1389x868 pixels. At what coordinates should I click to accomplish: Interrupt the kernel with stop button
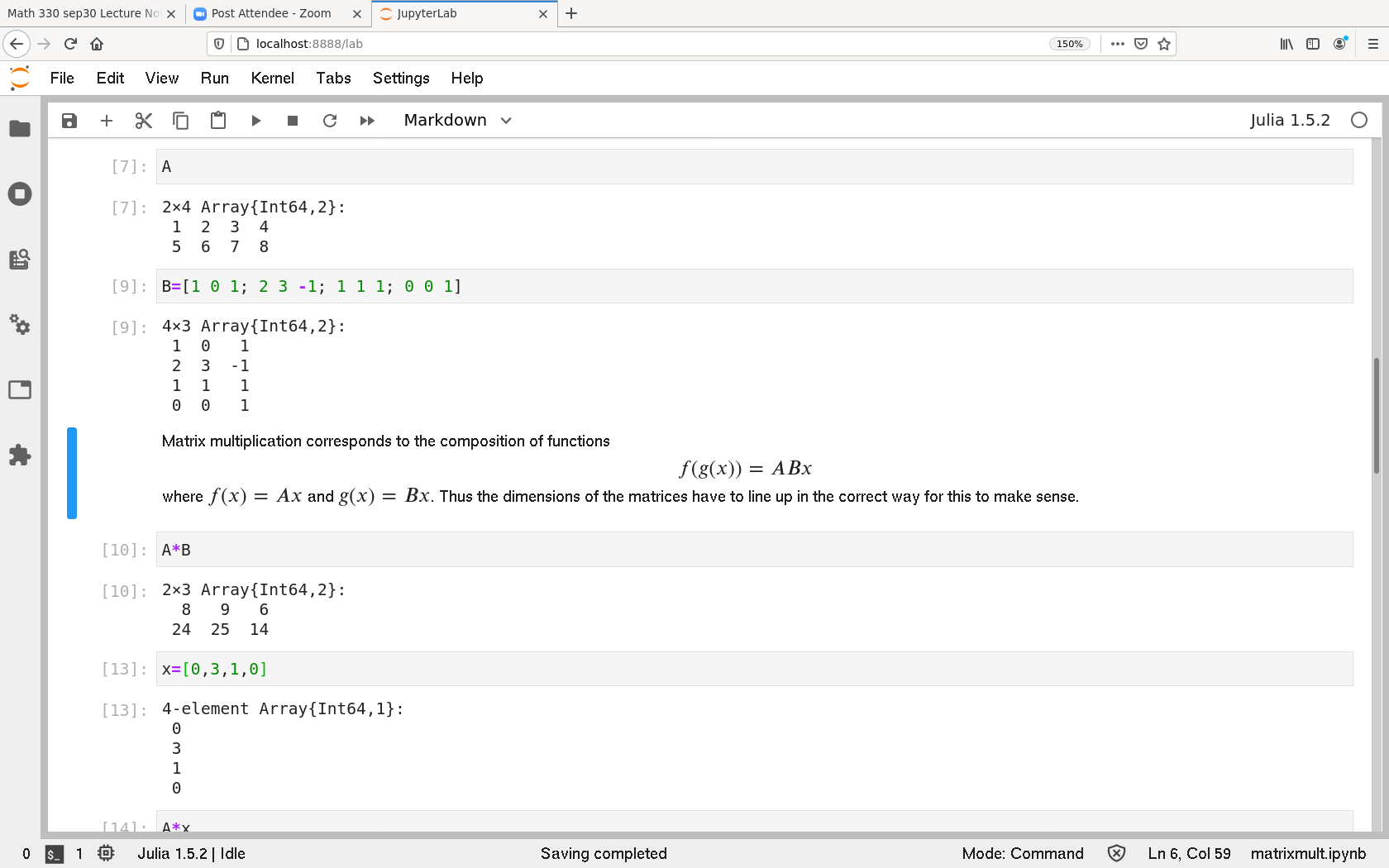(x=293, y=121)
